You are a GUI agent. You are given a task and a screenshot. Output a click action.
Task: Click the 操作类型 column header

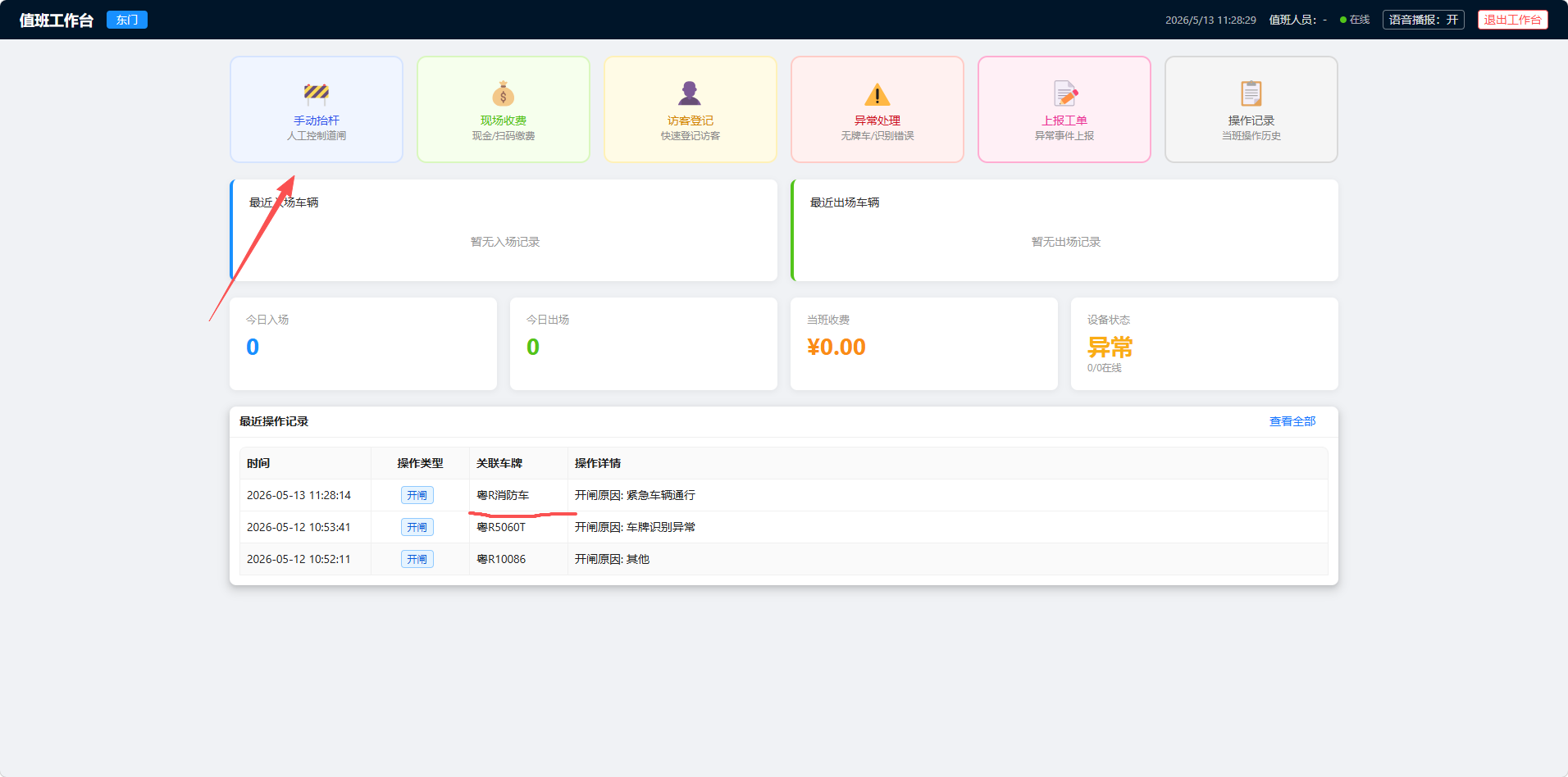coord(420,463)
